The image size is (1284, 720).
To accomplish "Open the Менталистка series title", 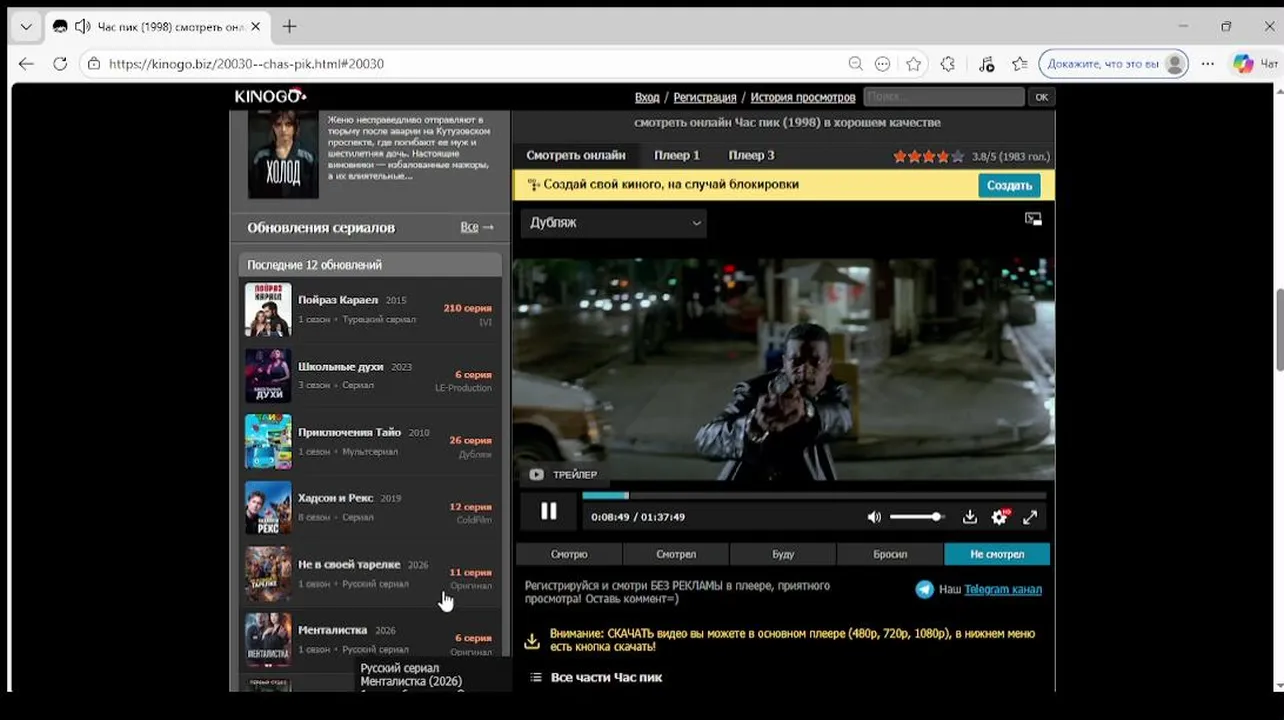I will click(333, 630).
